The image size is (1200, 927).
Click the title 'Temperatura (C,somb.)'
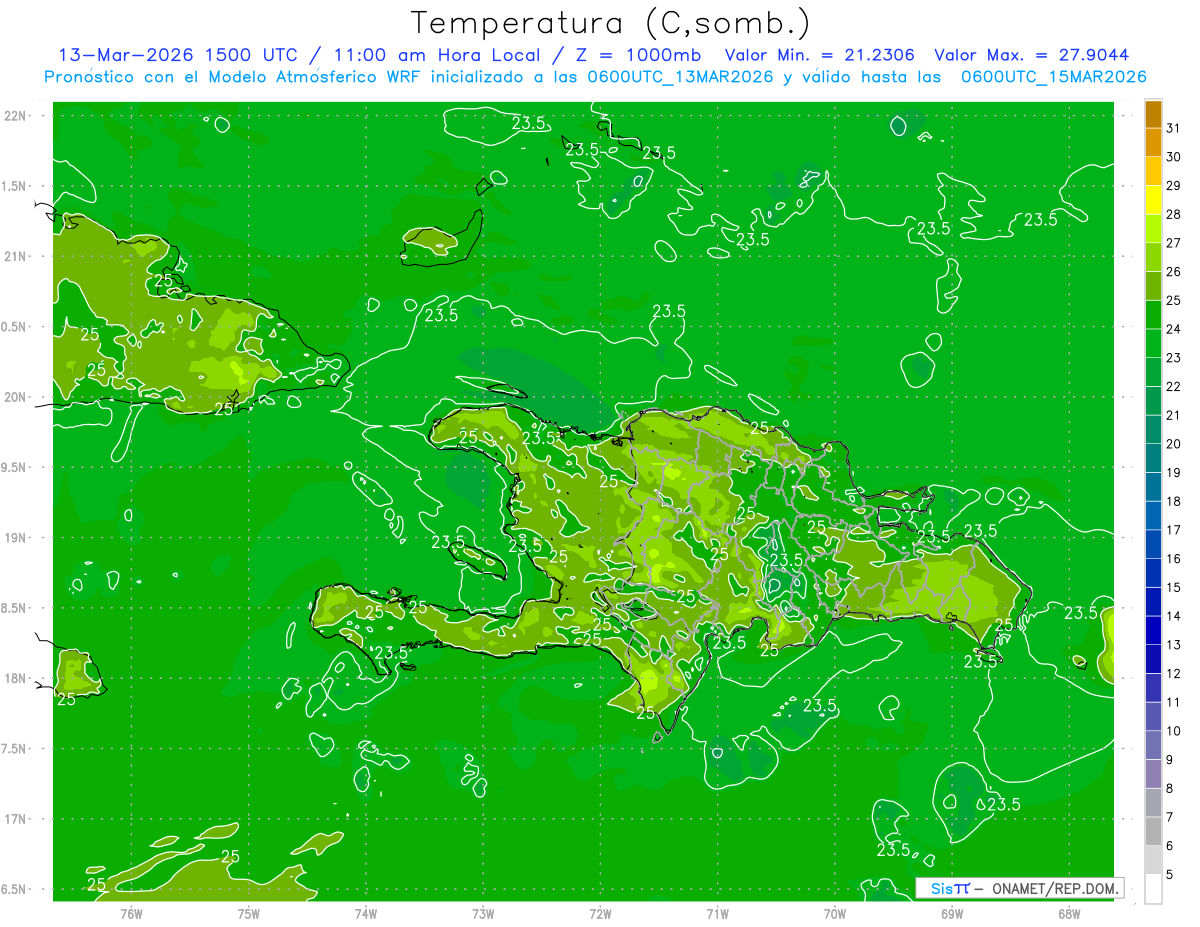coord(611,22)
